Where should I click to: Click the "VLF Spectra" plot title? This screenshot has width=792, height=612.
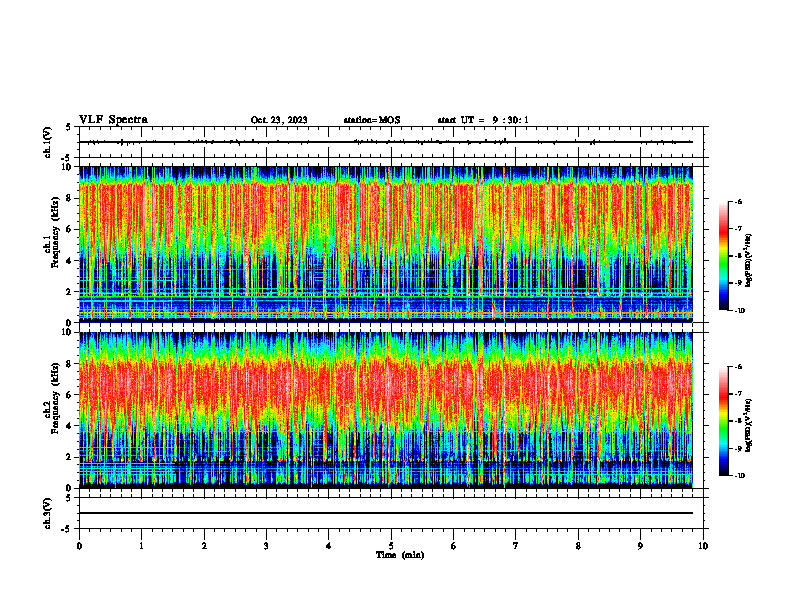113,120
